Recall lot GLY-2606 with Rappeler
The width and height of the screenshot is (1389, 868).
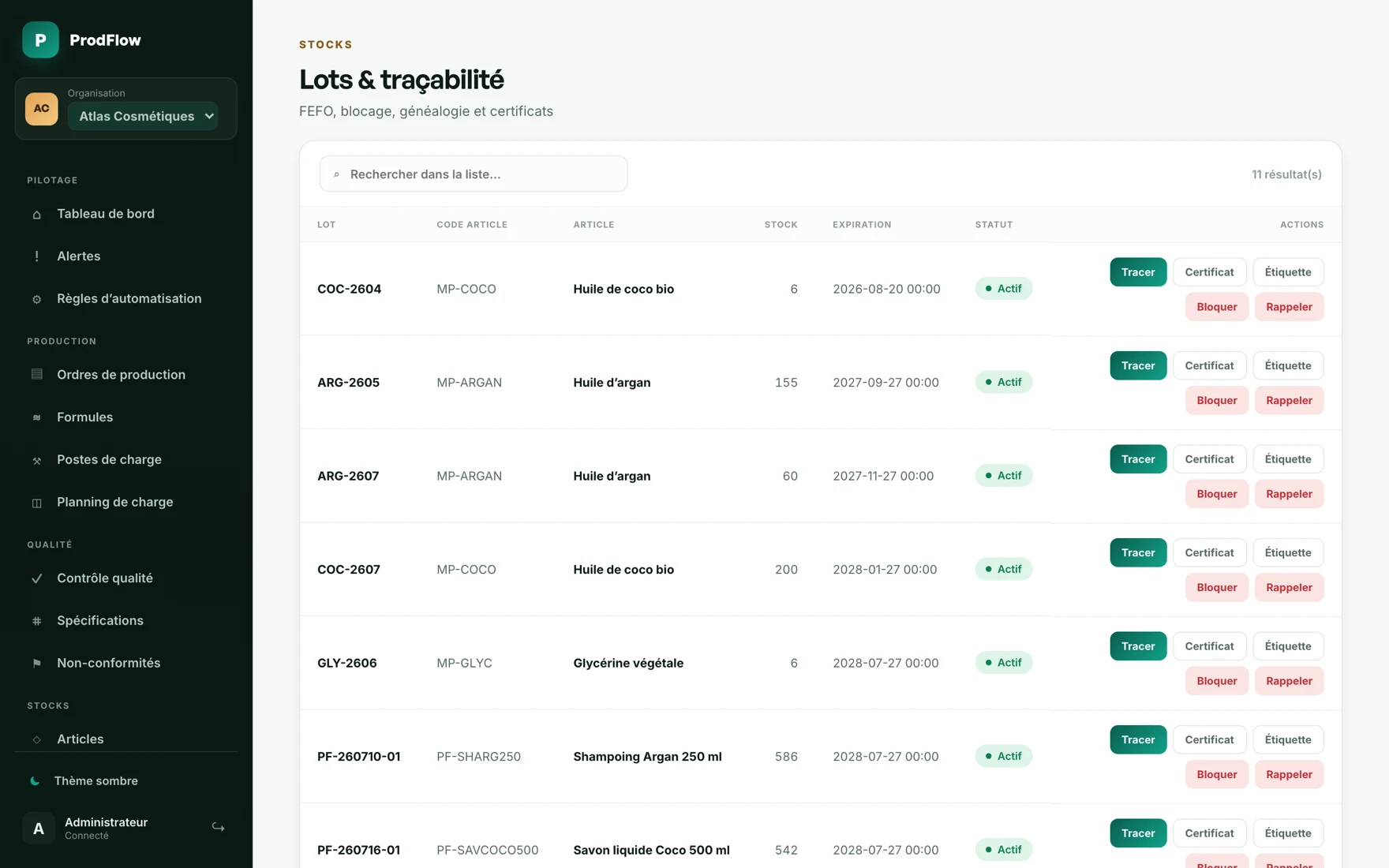(1289, 681)
